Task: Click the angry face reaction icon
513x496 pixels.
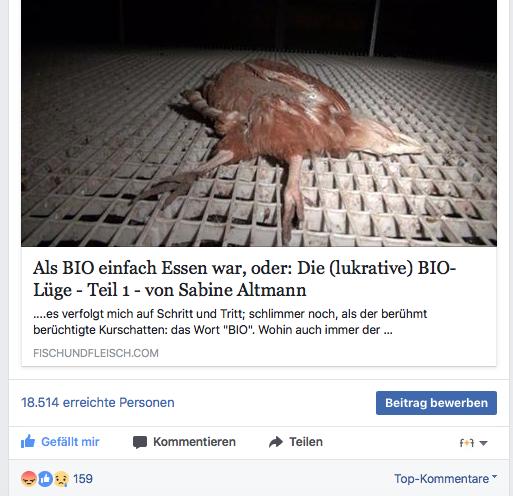Action: pos(29,479)
